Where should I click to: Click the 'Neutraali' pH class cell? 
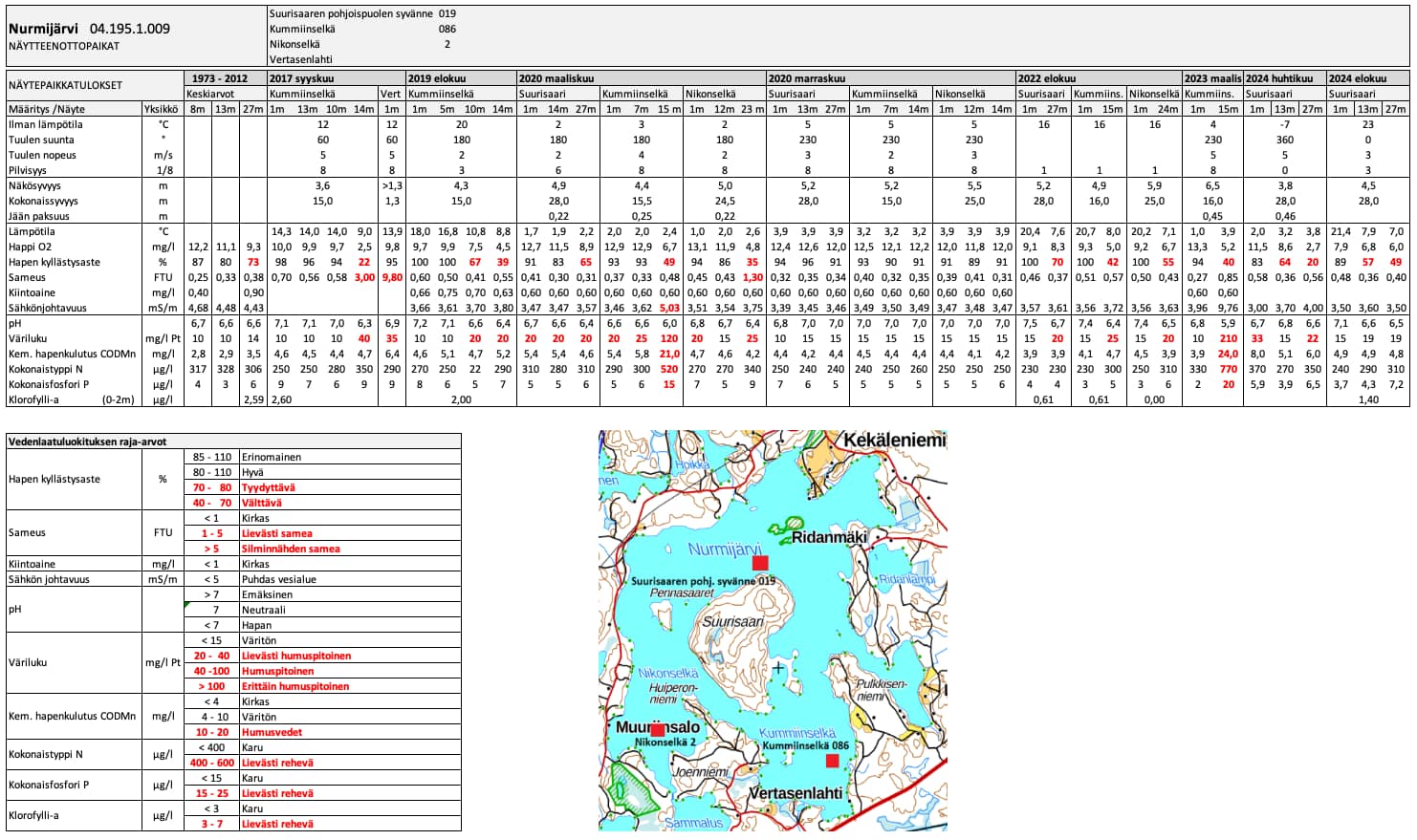pyautogui.click(x=263, y=610)
